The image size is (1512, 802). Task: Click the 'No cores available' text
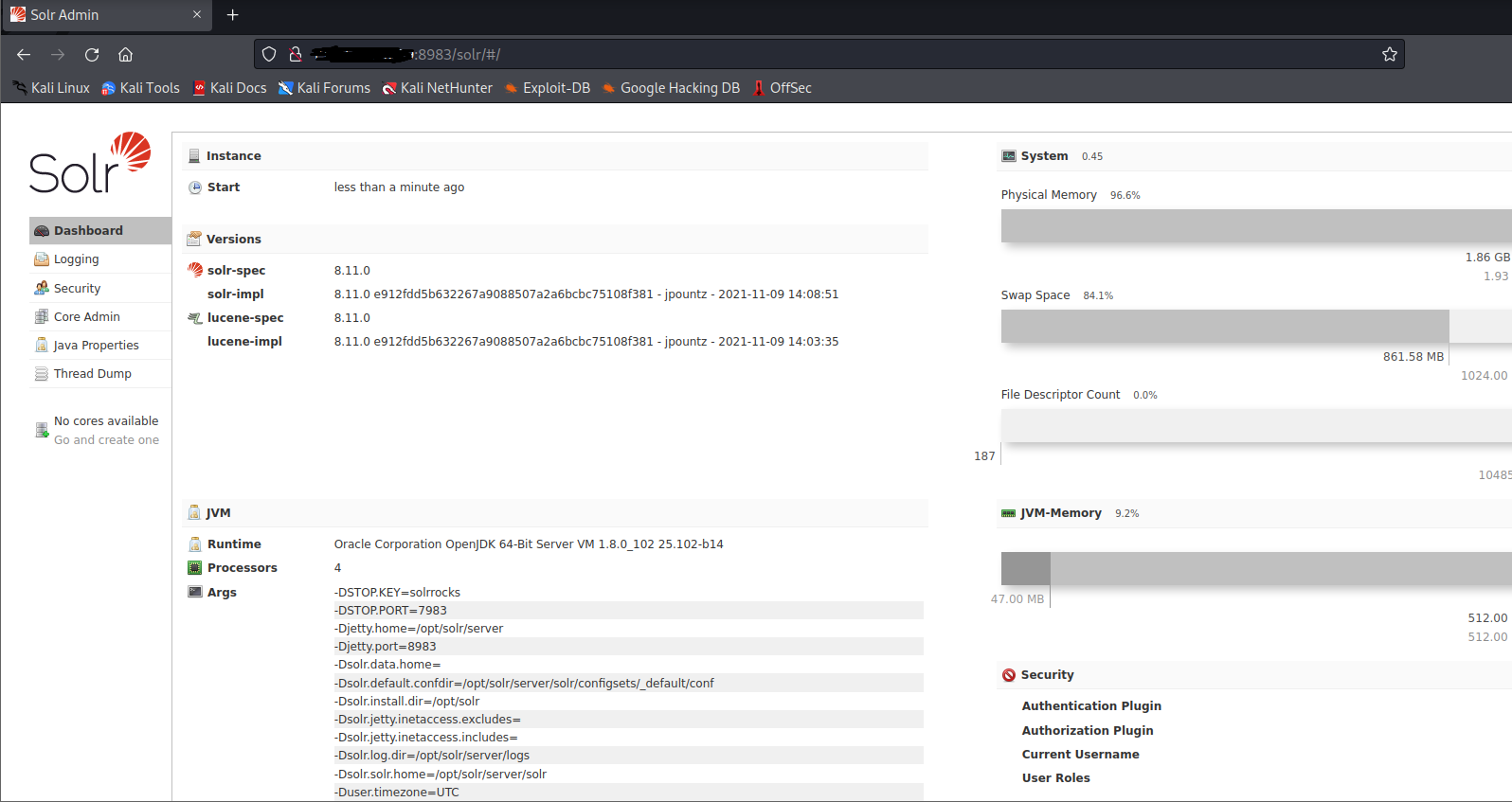click(x=106, y=421)
